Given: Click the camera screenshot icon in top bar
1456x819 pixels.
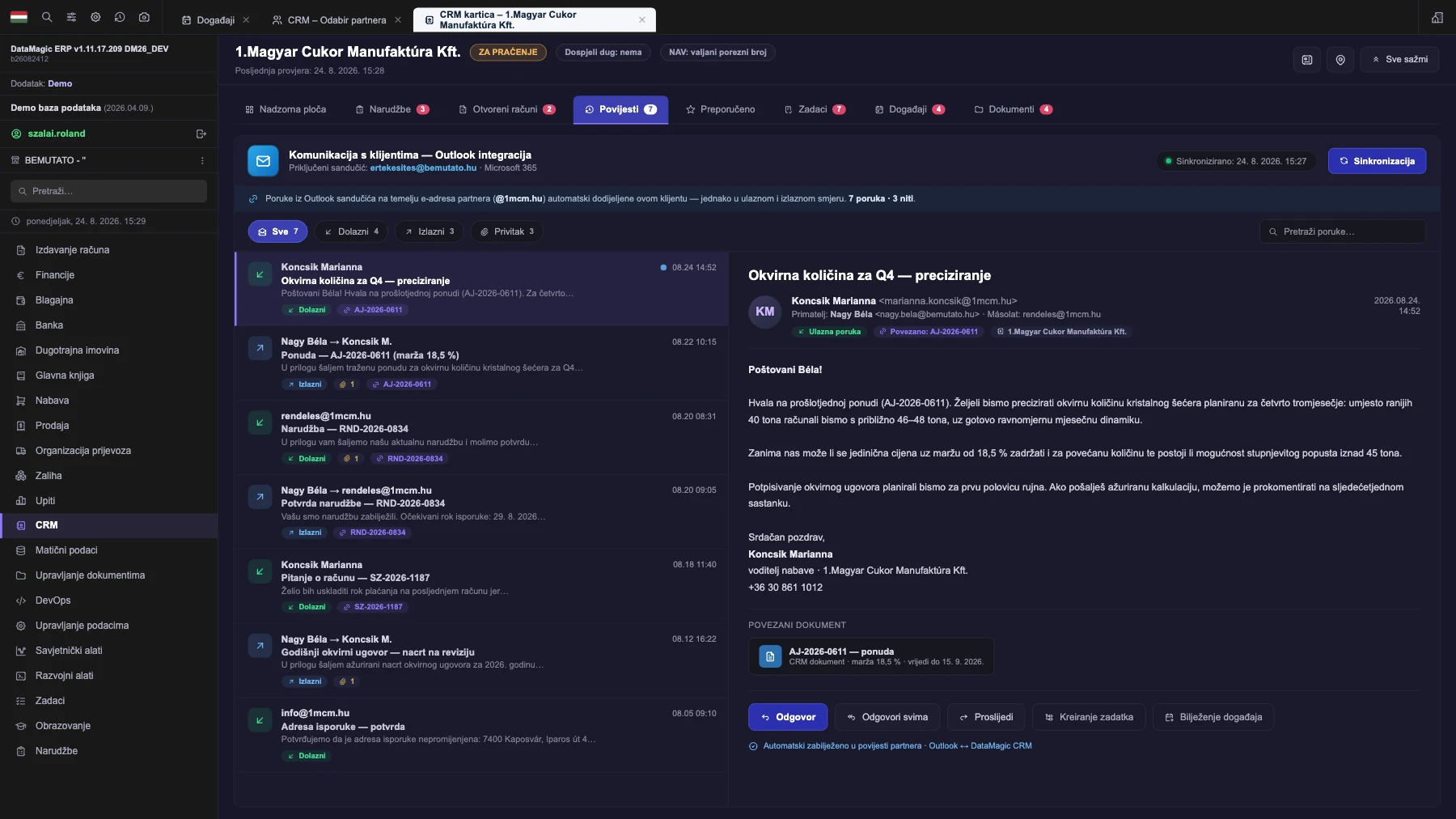Looking at the screenshot, I should pyautogui.click(x=144, y=17).
